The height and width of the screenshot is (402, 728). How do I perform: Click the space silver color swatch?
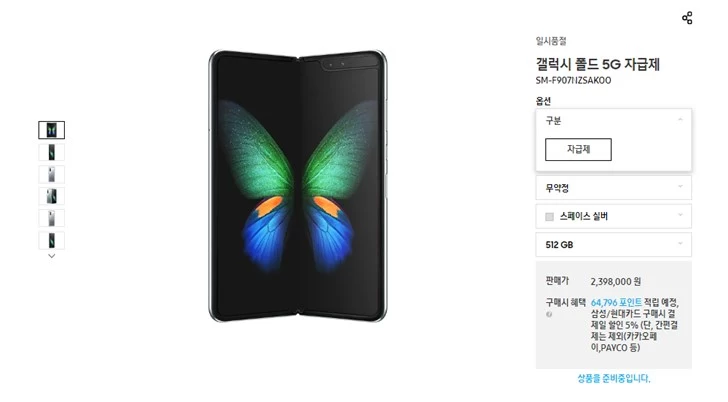click(549, 217)
